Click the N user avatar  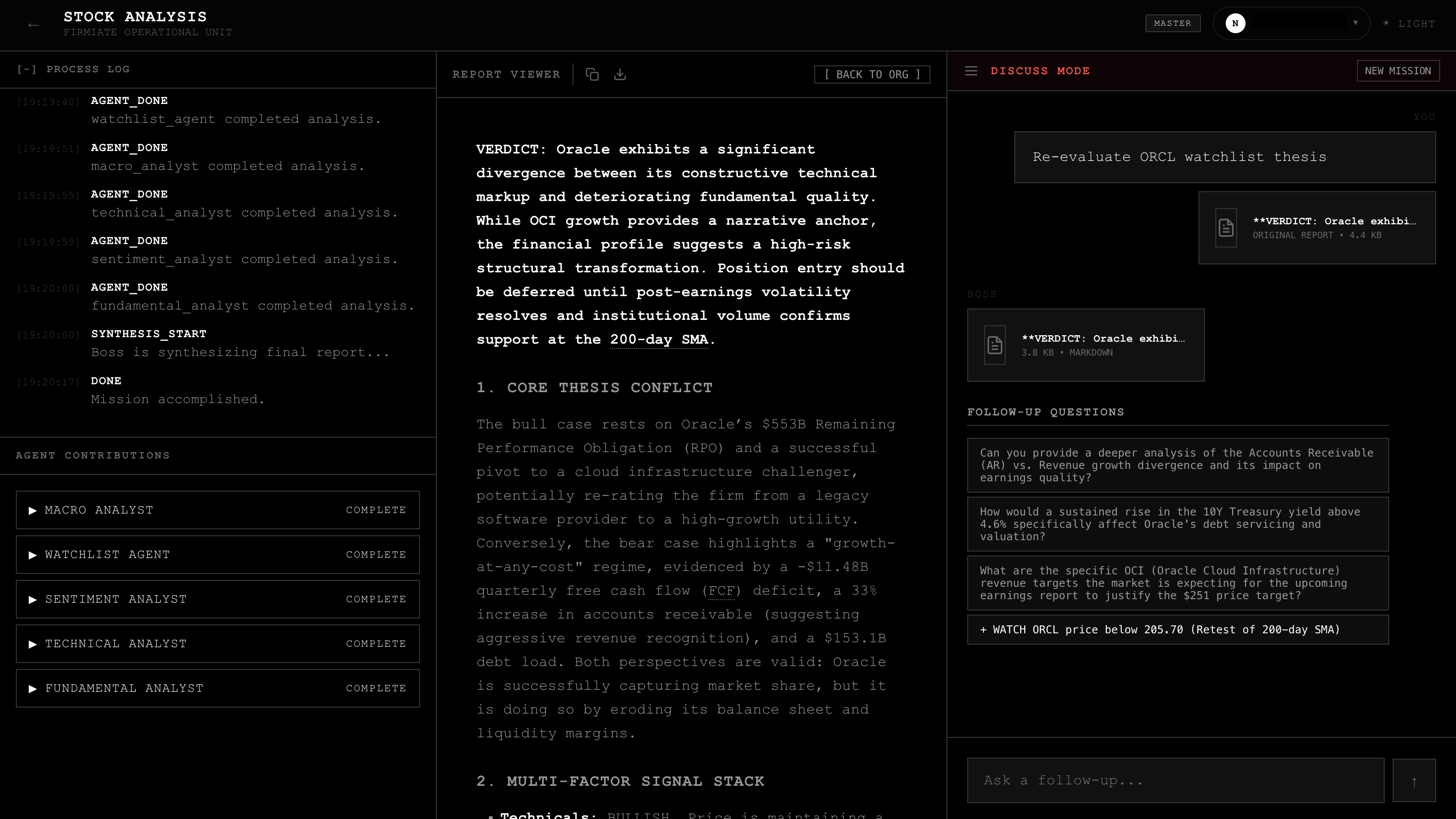(x=1235, y=23)
